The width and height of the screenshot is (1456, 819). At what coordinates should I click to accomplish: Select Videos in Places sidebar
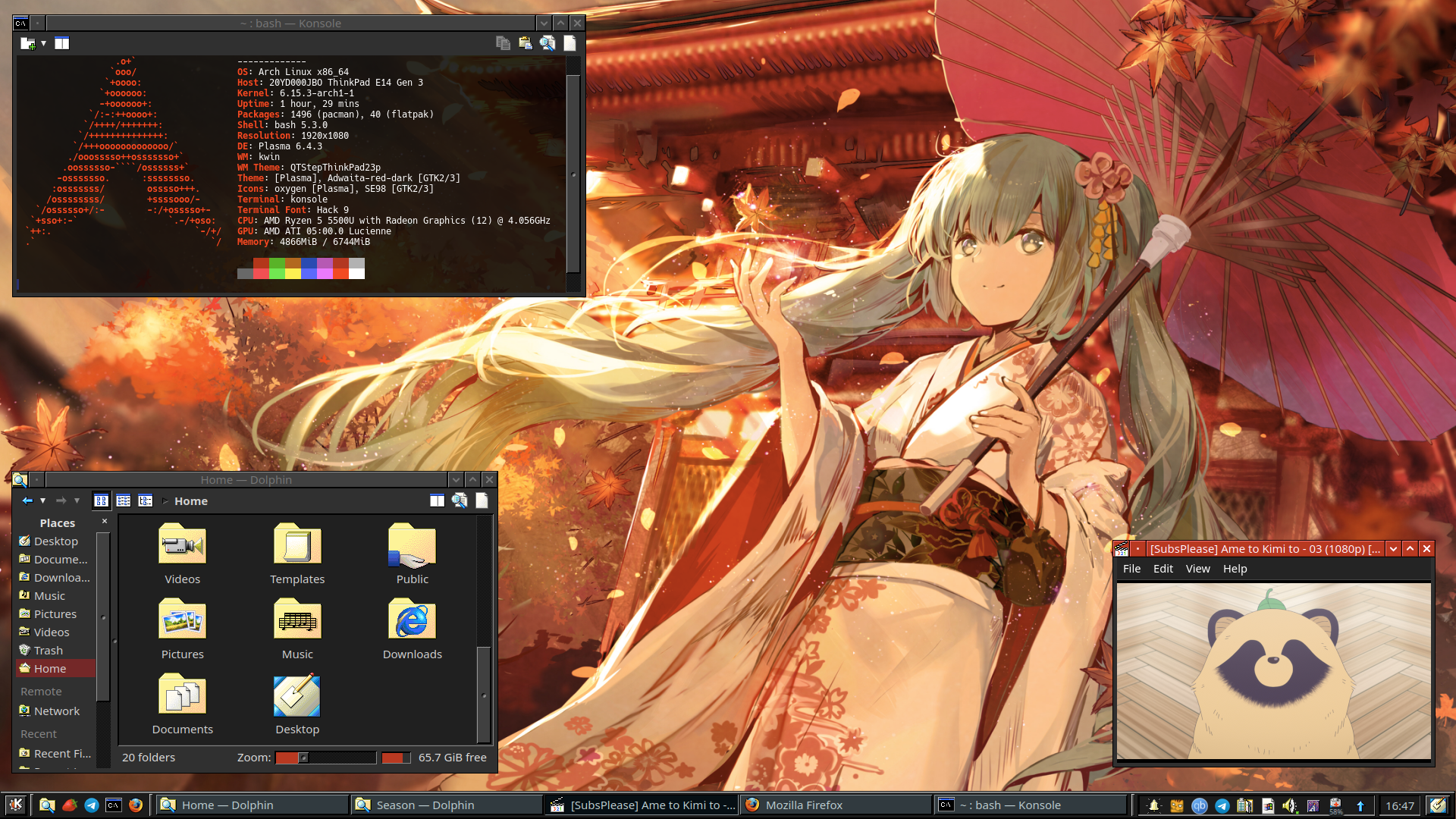point(56,632)
